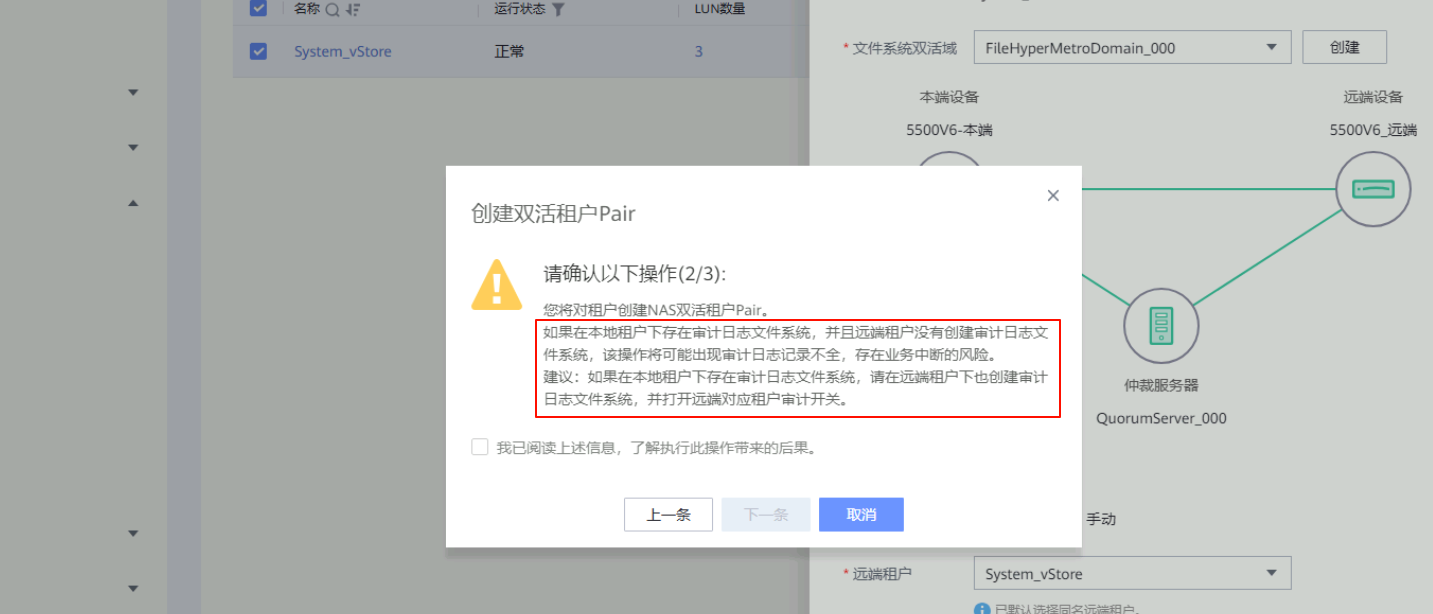The width and height of the screenshot is (1433, 614).
Task: Click the local device circle icon
Action: [948, 165]
